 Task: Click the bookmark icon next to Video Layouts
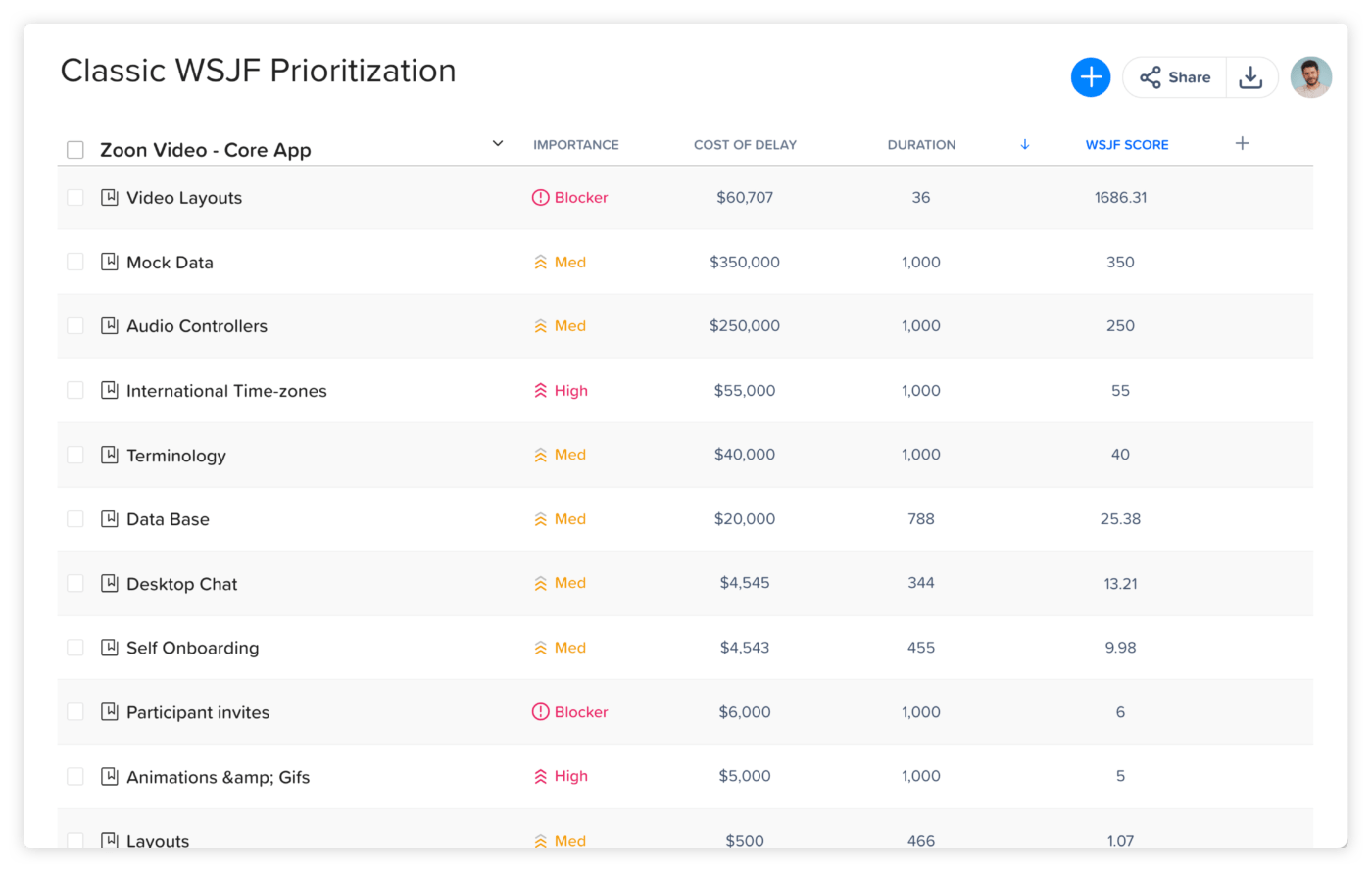pyautogui.click(x=109, y=196)
